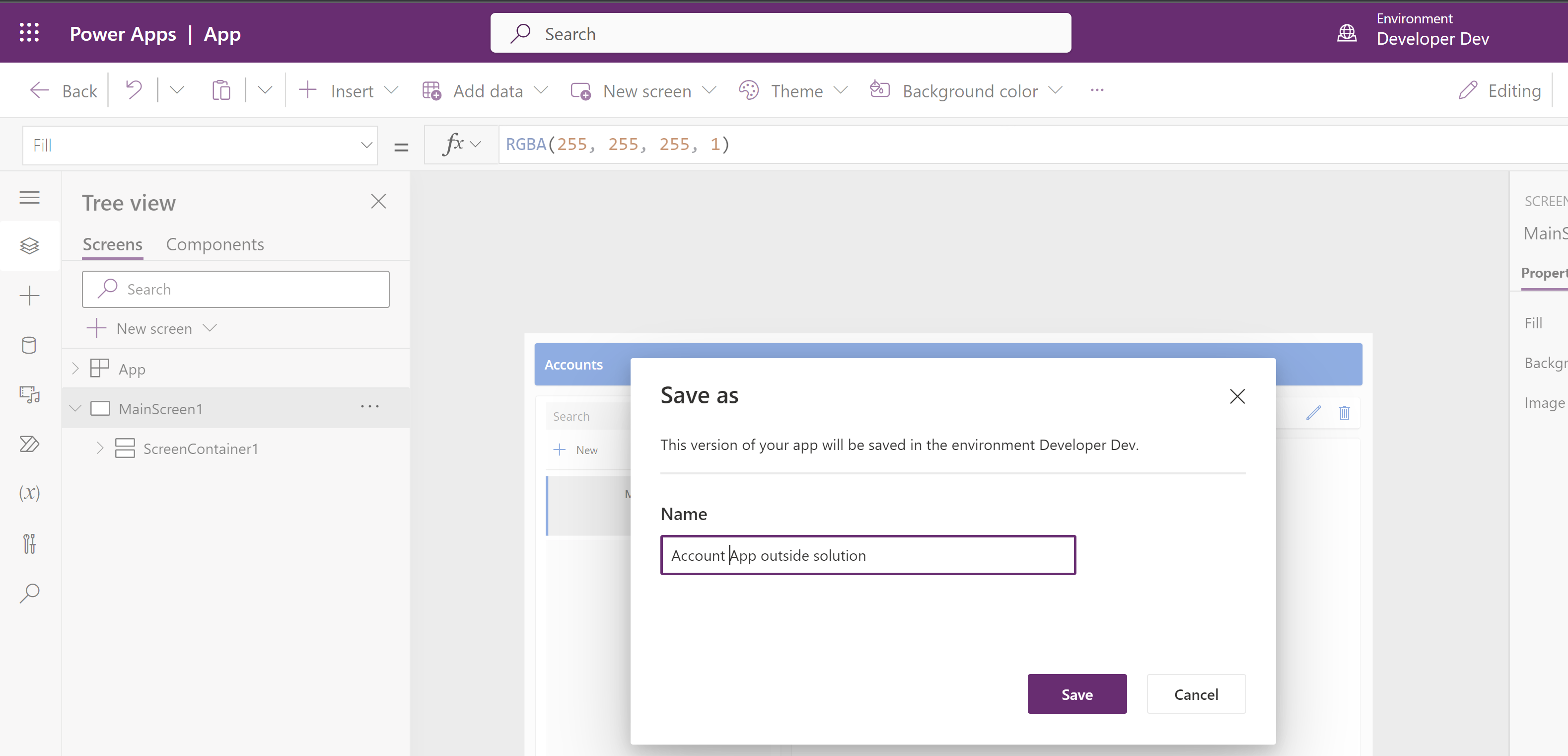
Task: Open the app launcher waffle icon
Action: (29, 33)
